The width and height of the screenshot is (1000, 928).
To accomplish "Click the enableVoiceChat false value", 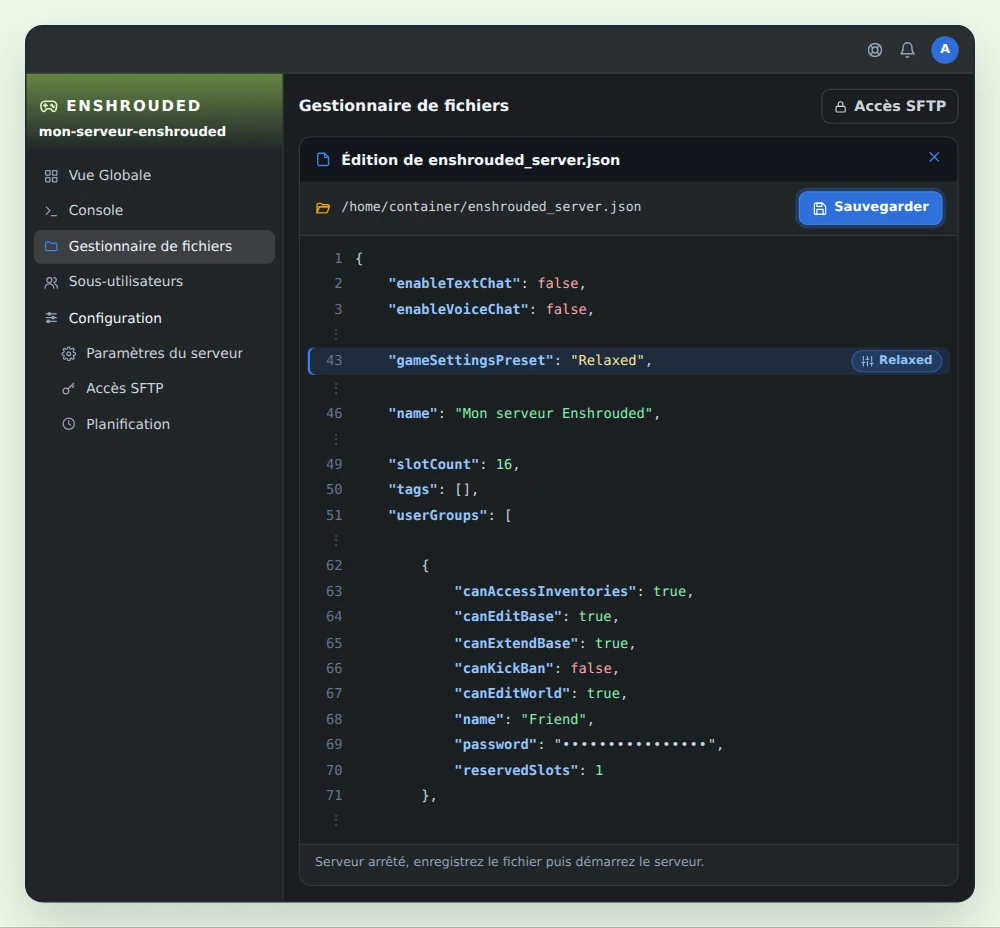I will point(566,309).
